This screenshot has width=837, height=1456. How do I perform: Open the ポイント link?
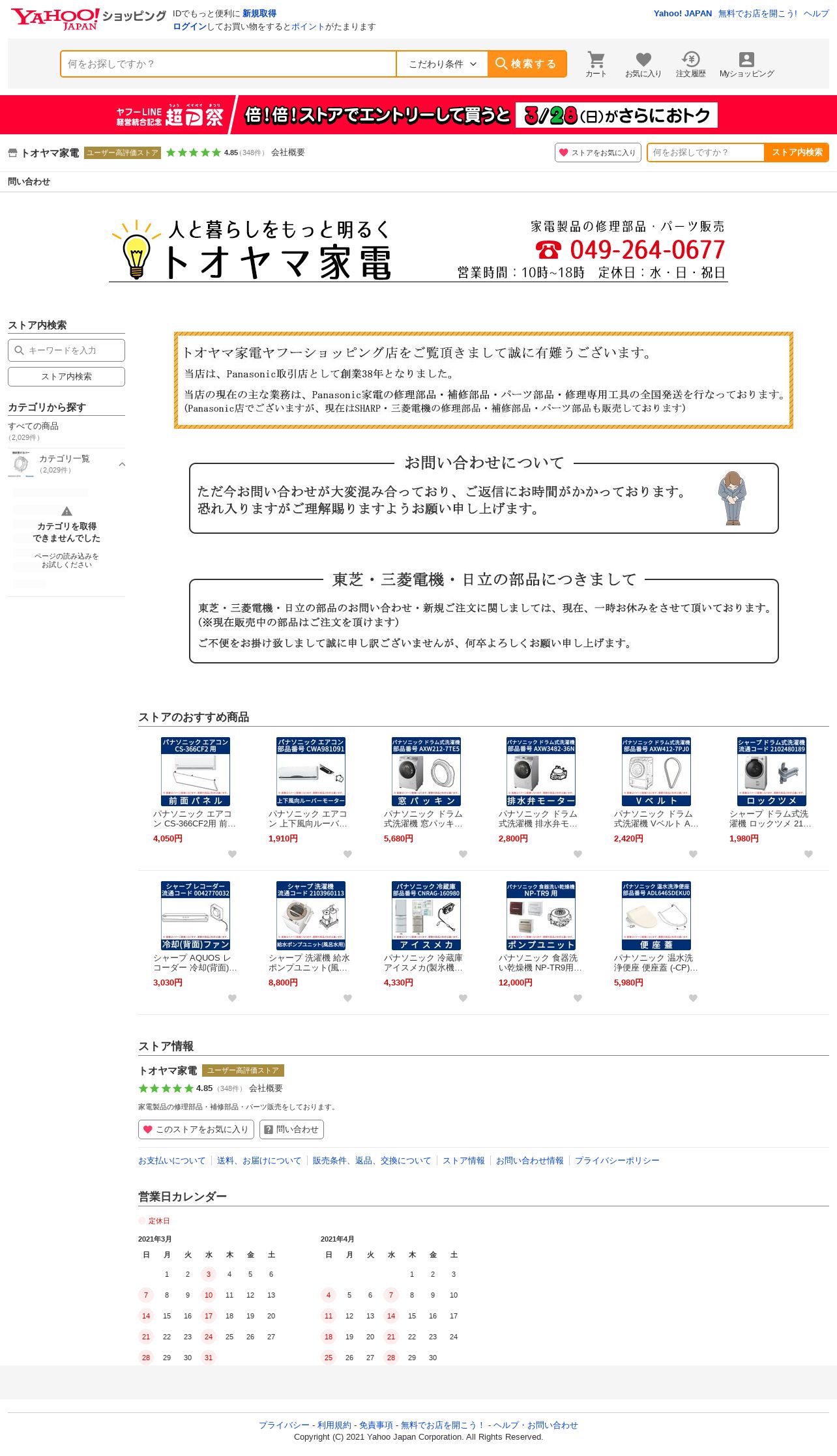308,27
